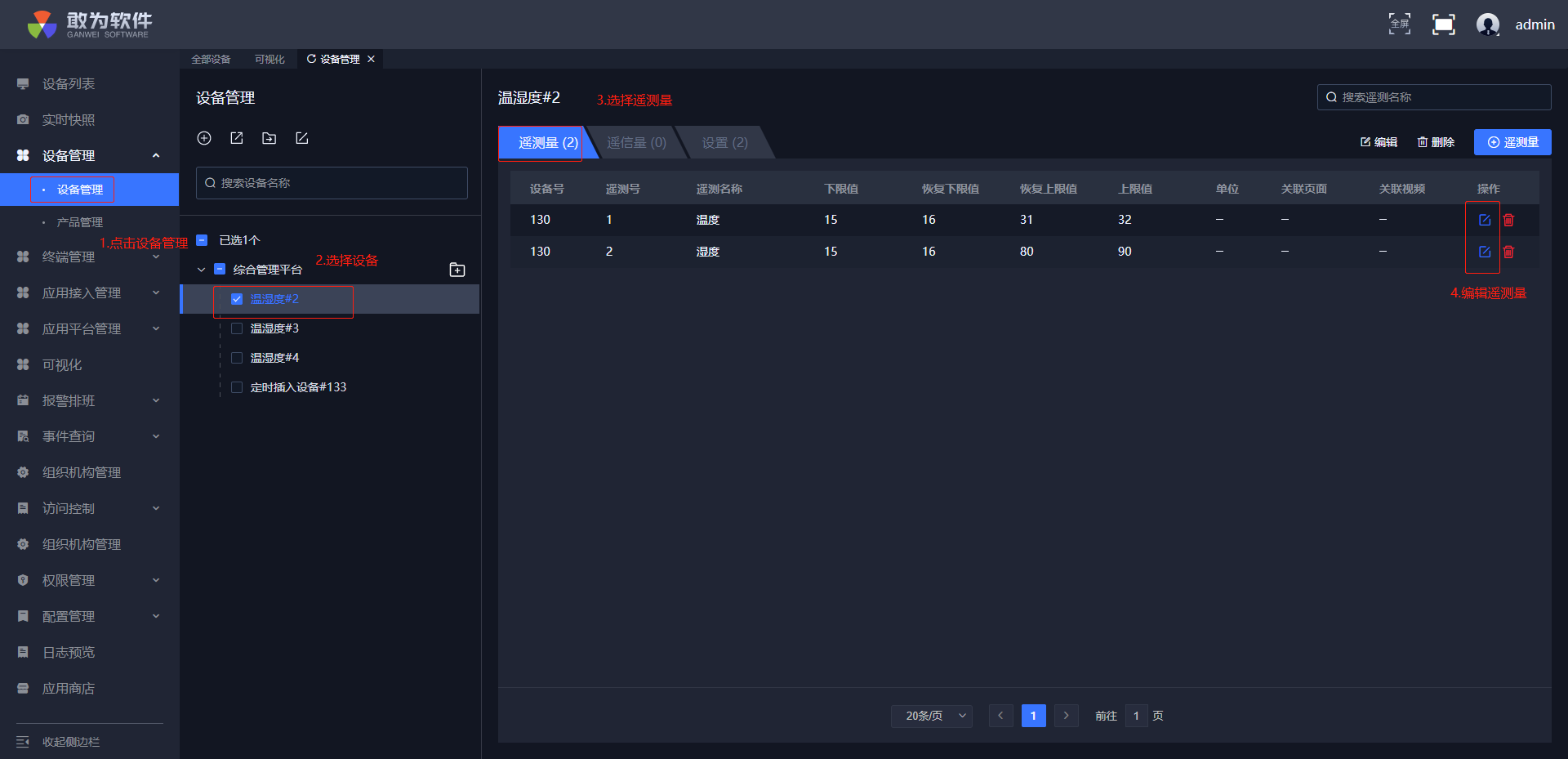Expand the 权限管理 sidebar group
The width and height of the screenshot is (1568, 759).
(x=156, y=581)
